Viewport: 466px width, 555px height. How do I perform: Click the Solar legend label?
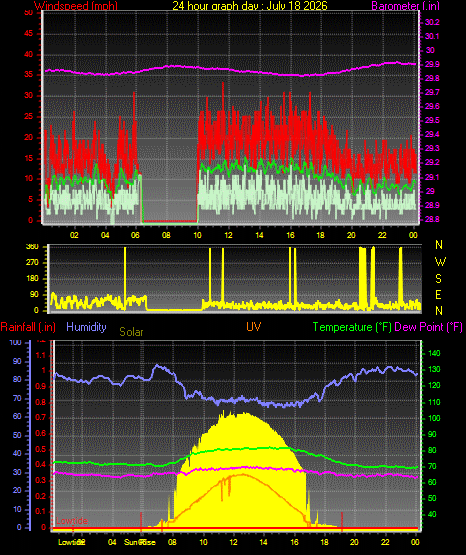point(131,332)
